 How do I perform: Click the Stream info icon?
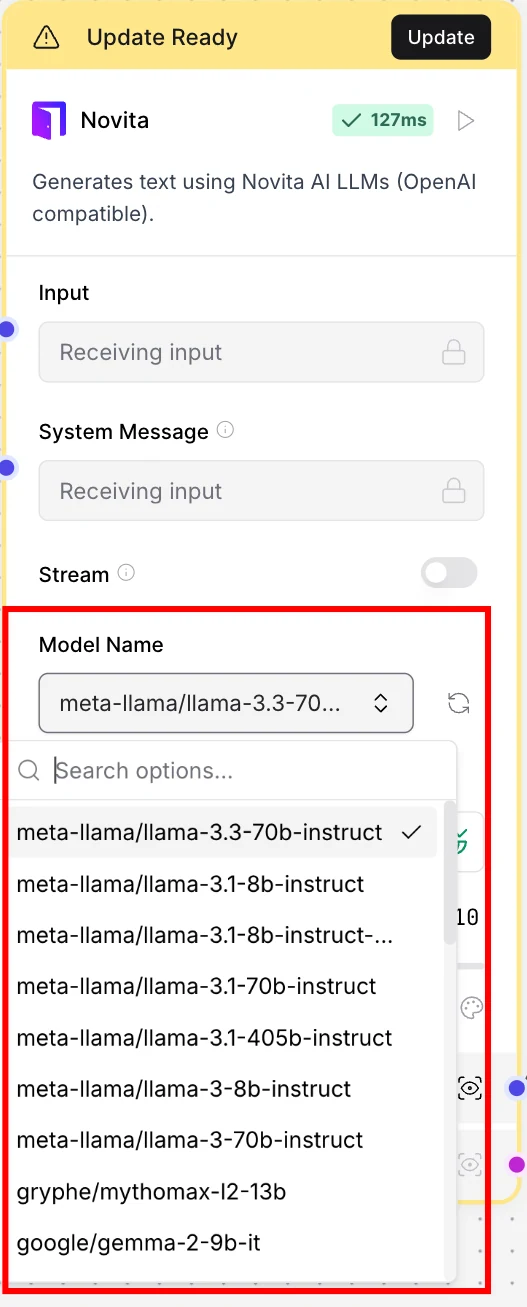(126, 574)
